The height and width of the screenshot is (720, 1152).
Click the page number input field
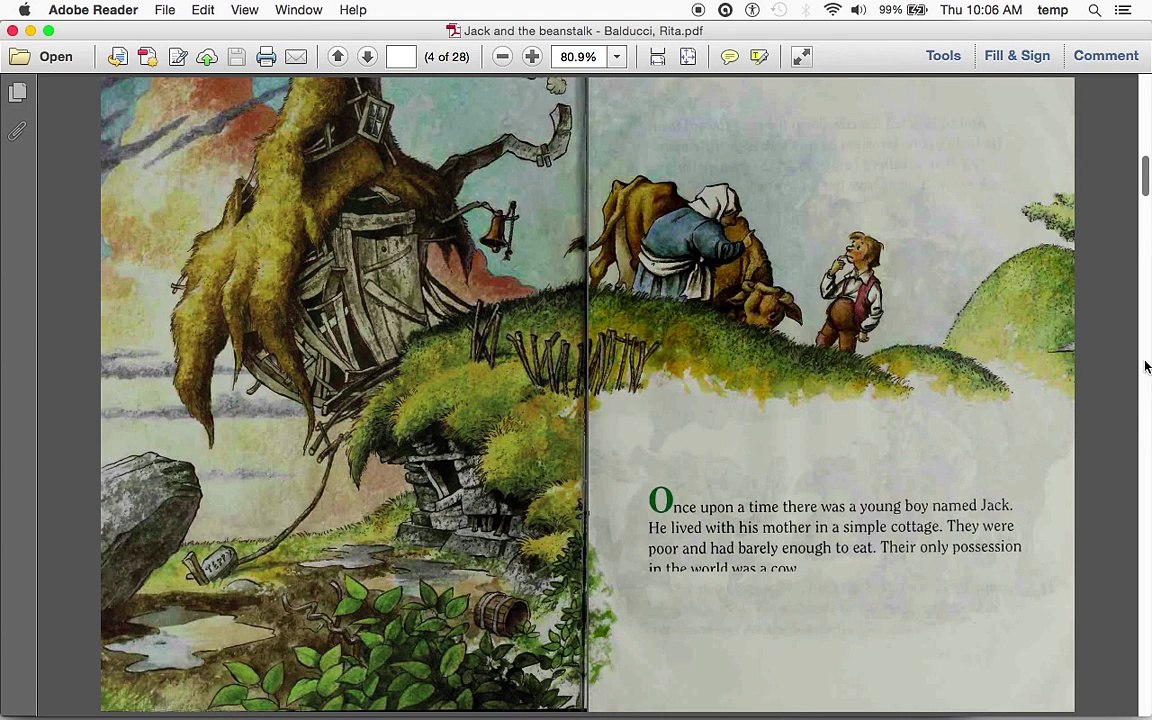(x=401, y=57)
